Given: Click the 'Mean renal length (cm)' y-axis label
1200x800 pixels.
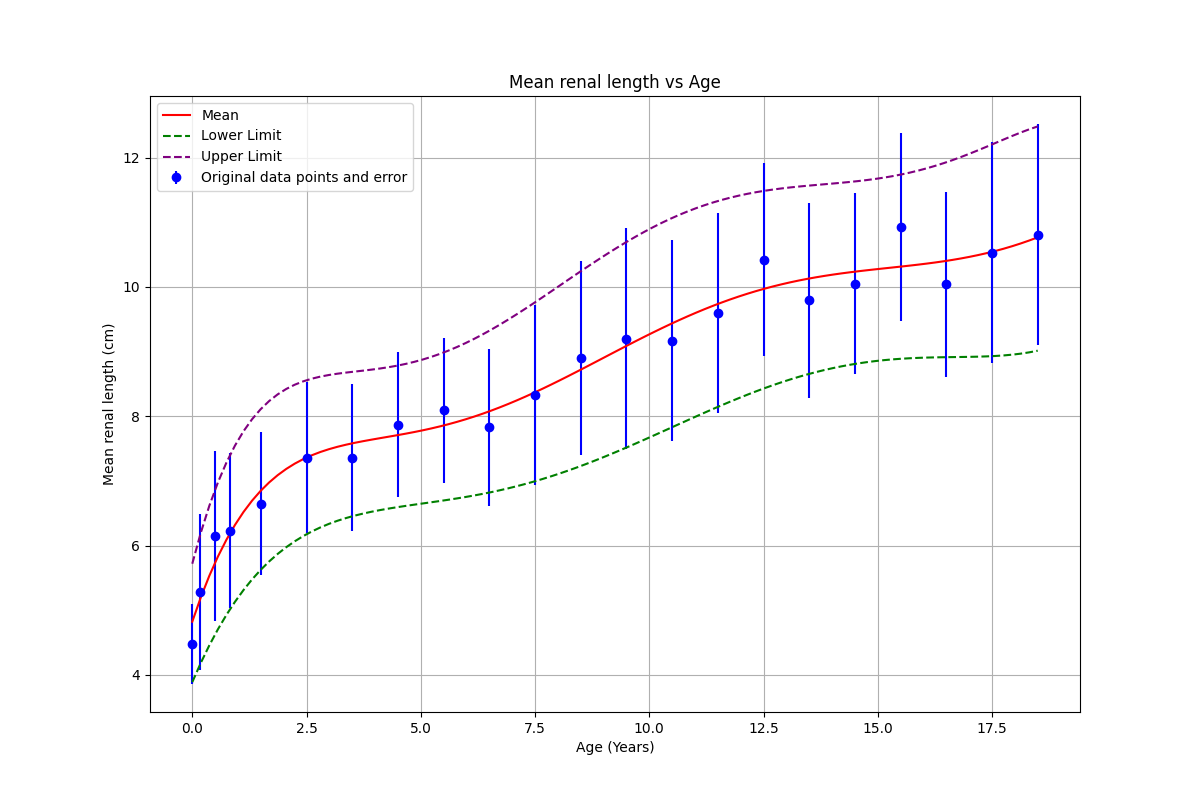Looking at the screenshot, I should click(x=109, y=404).
